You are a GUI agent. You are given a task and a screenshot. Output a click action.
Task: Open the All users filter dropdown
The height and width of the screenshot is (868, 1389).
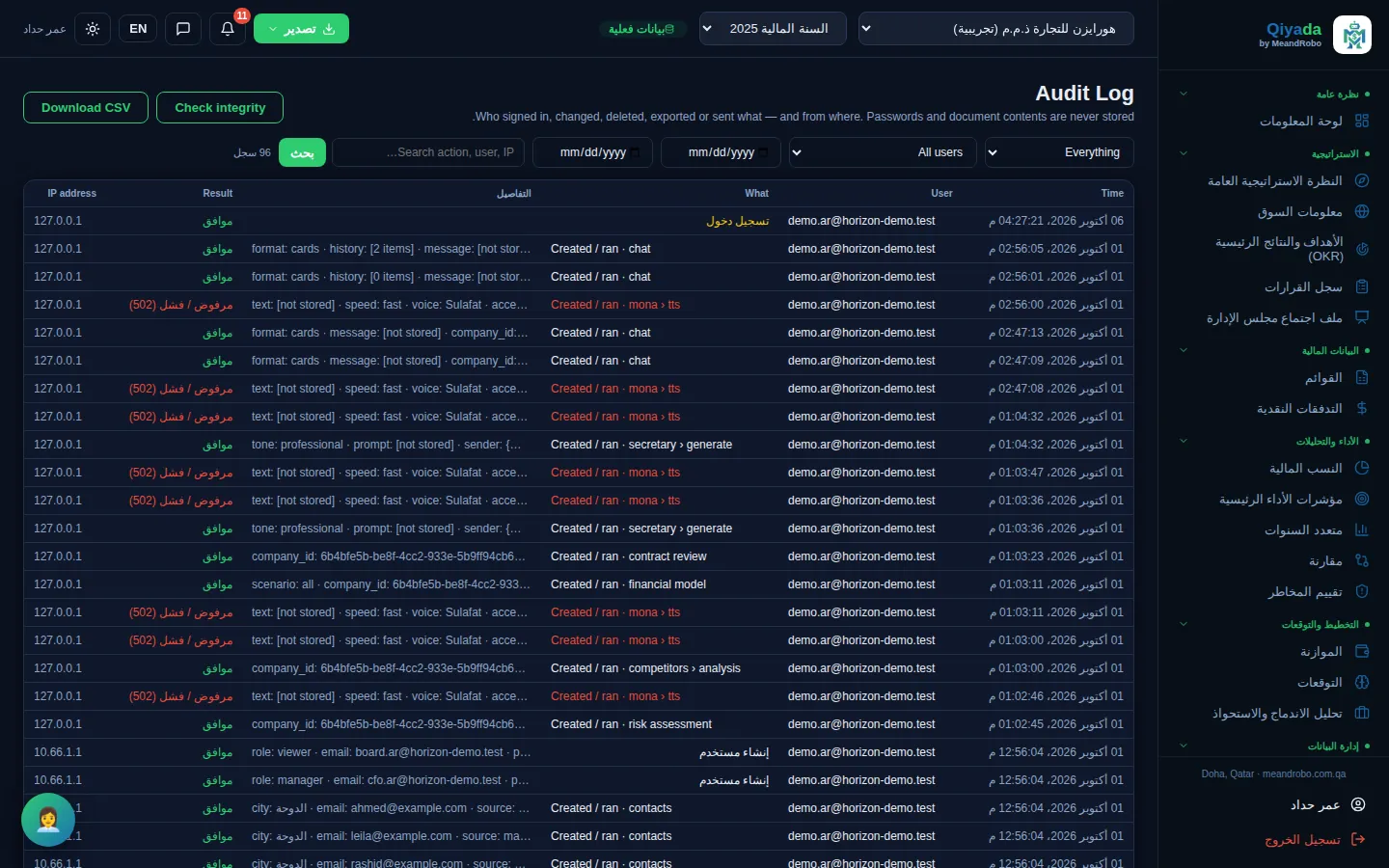883,152
